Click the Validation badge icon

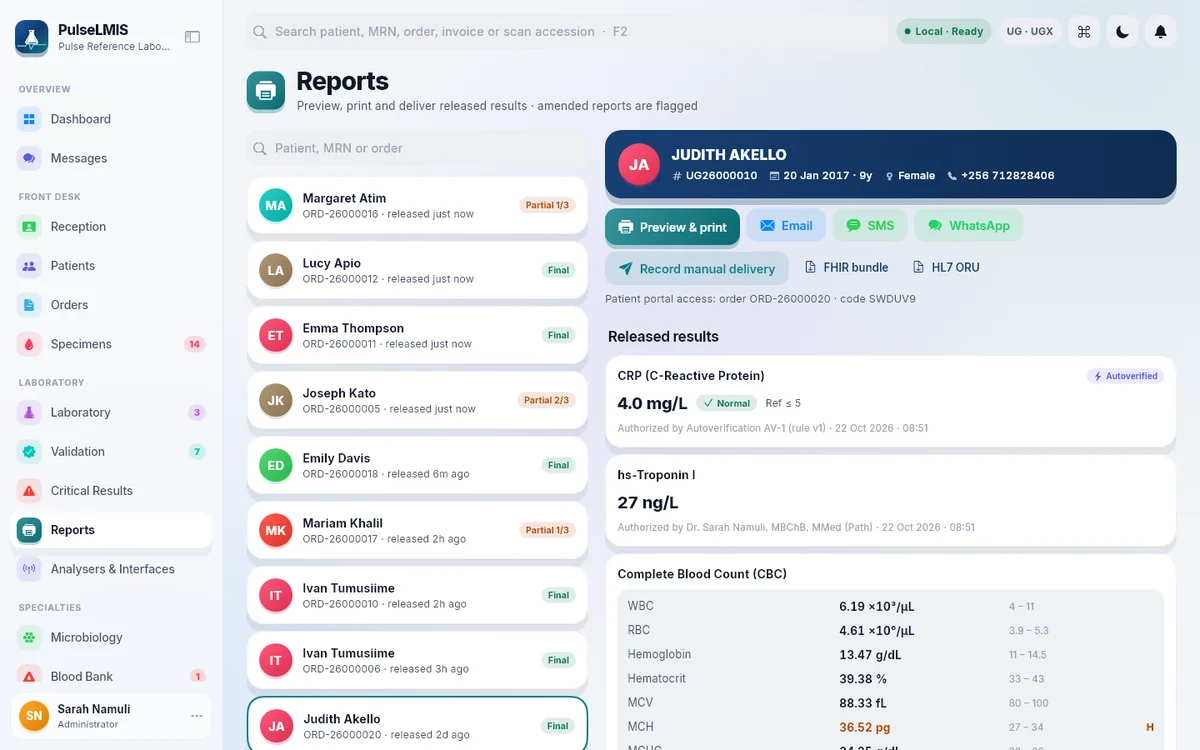click(29, 451)
